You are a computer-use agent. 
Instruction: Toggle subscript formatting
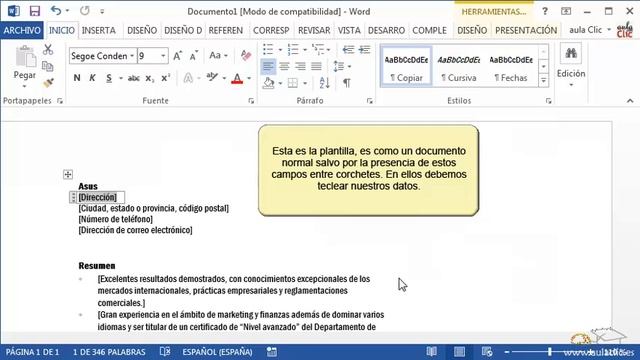point(150,78)
